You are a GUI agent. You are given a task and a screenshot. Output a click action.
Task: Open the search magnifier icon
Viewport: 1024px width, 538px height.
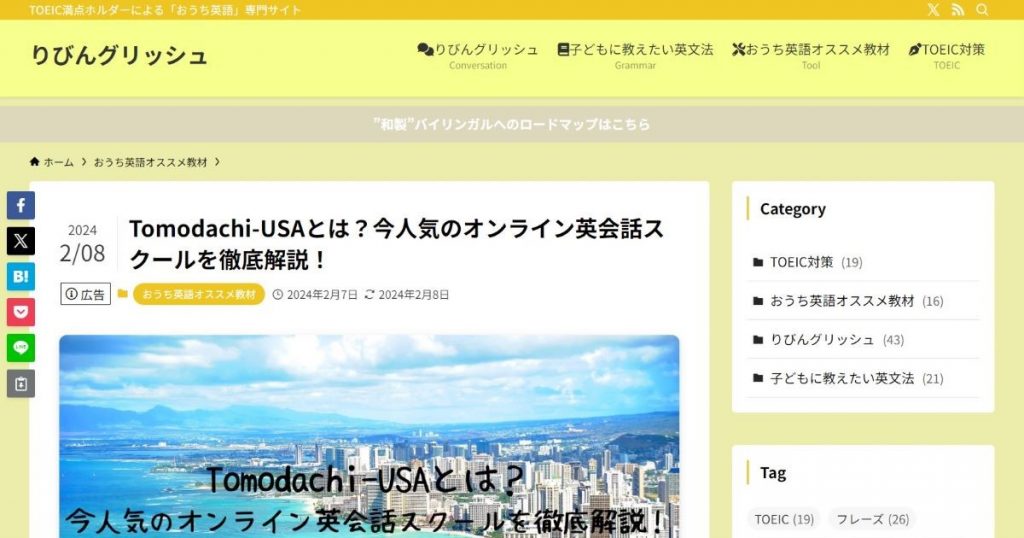tap(982, 10)
